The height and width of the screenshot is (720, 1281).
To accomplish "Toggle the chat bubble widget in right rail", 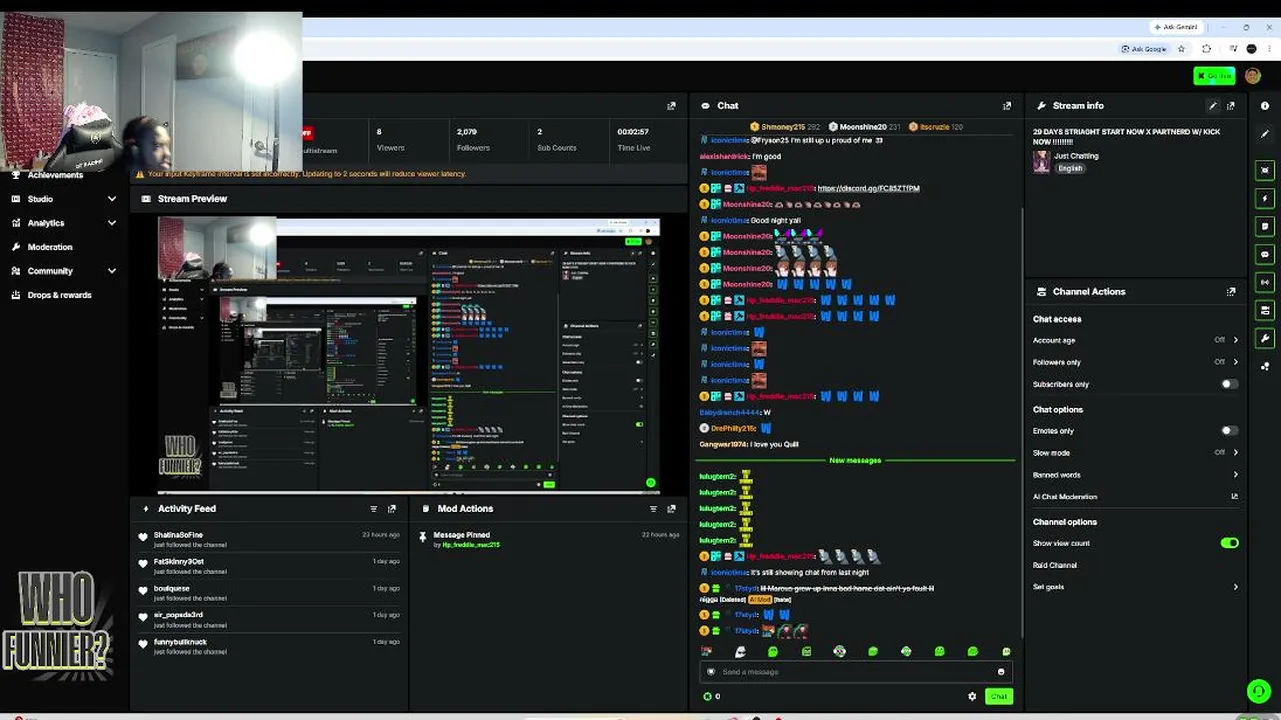I will pyautogui.click(x=1265, y=254).
